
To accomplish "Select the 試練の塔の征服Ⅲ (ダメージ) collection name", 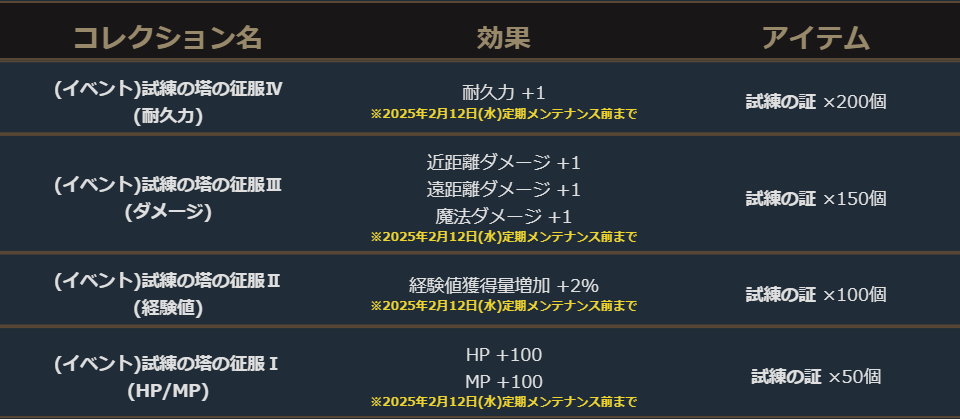I will (168, 197).
